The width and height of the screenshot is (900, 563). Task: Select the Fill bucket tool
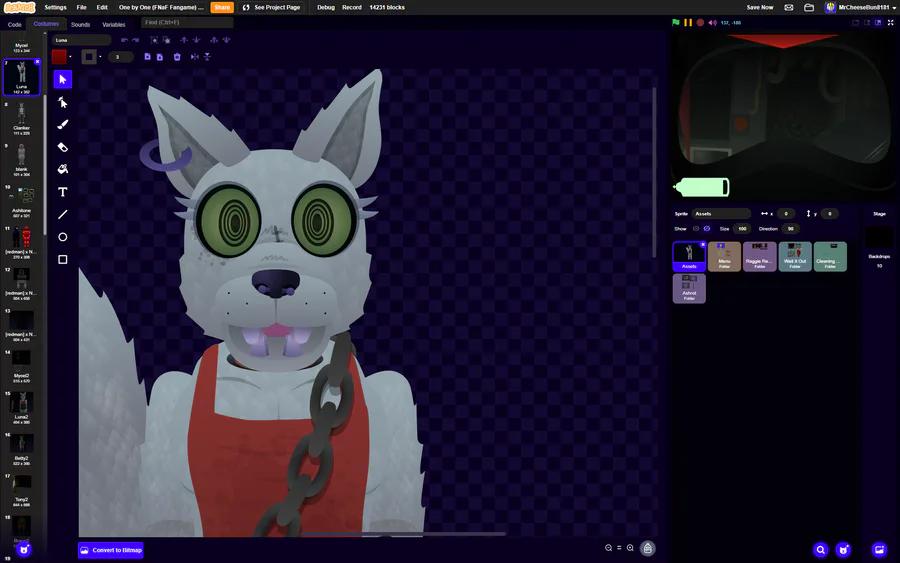63,169
